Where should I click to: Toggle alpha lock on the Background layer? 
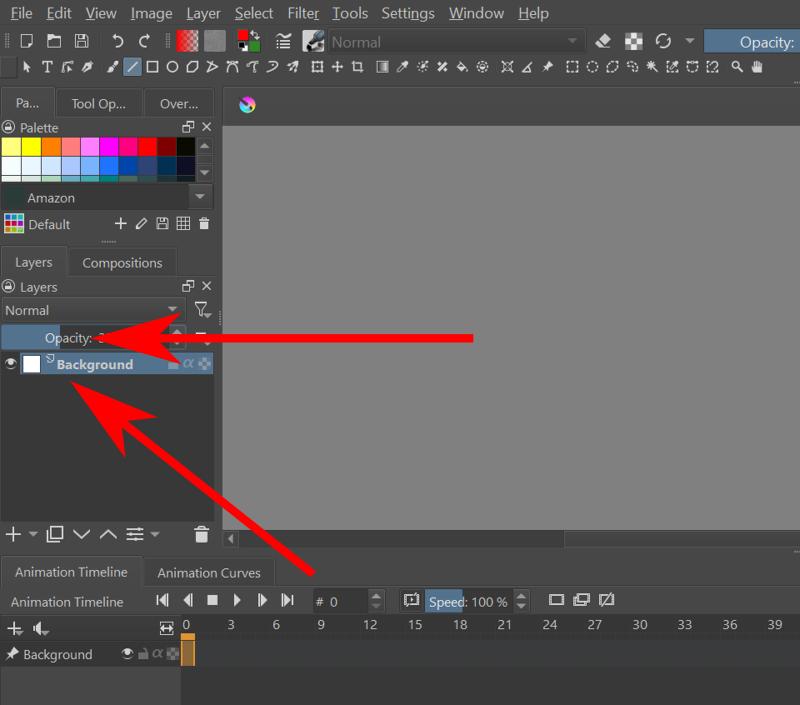click(x=189, y=363)
